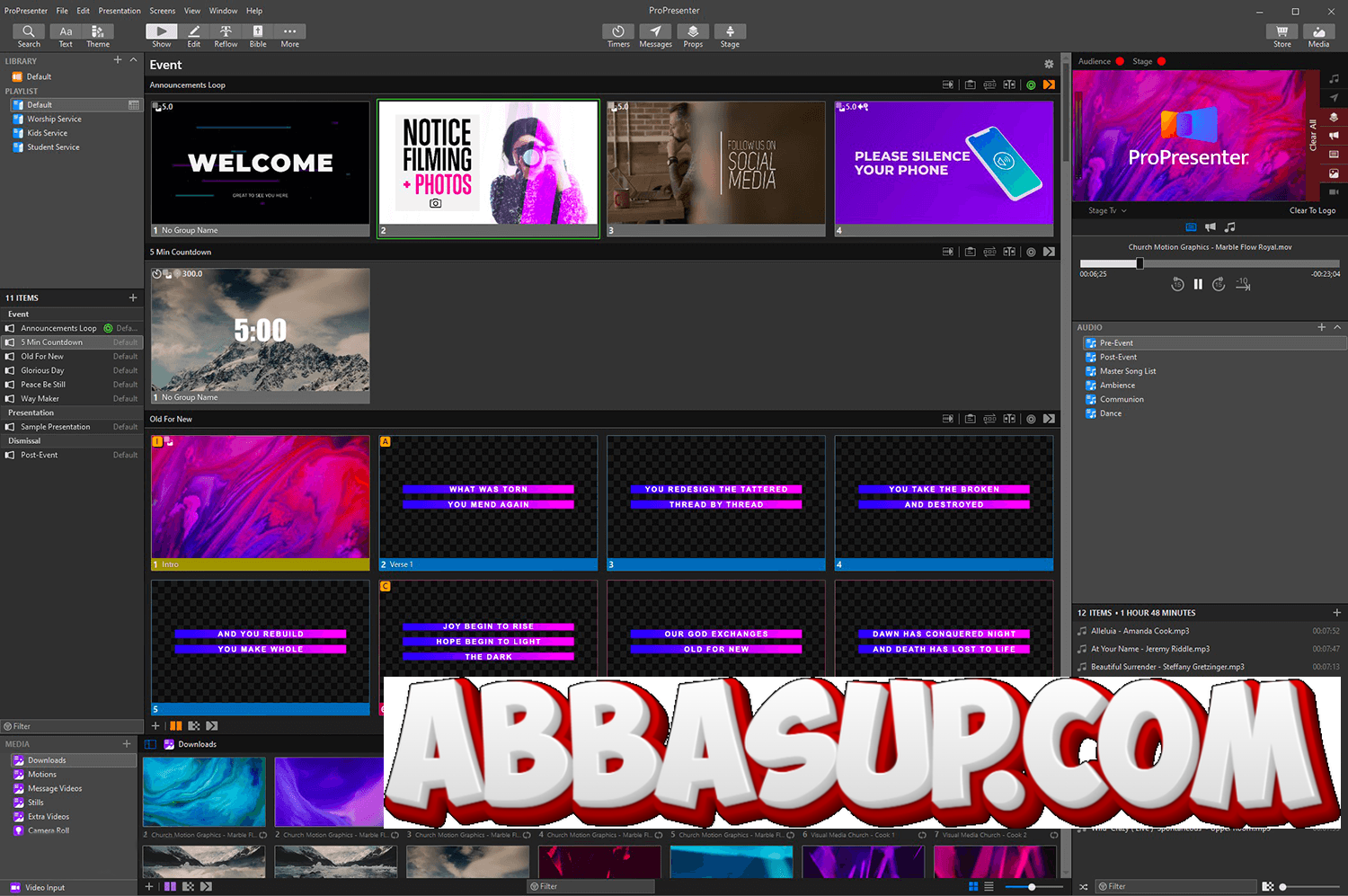Select Worship Service playlist
The height and width of the screenshot is (896, 1348).
[54, 119]
